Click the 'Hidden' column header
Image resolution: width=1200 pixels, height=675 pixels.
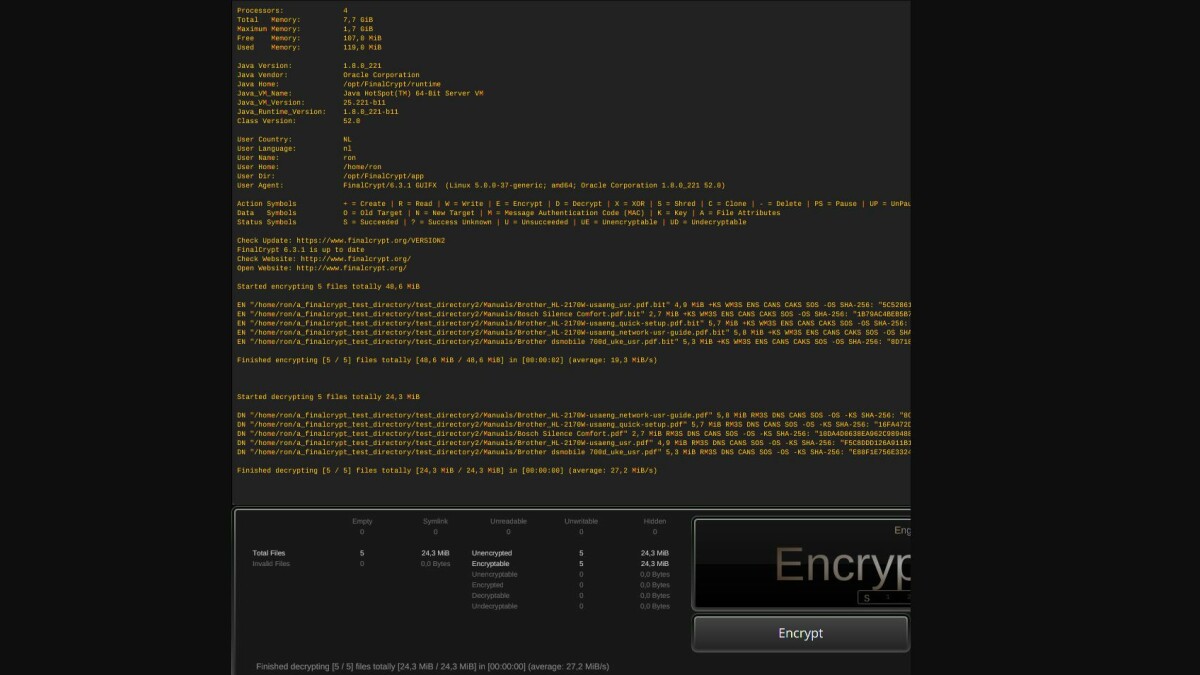655,521
